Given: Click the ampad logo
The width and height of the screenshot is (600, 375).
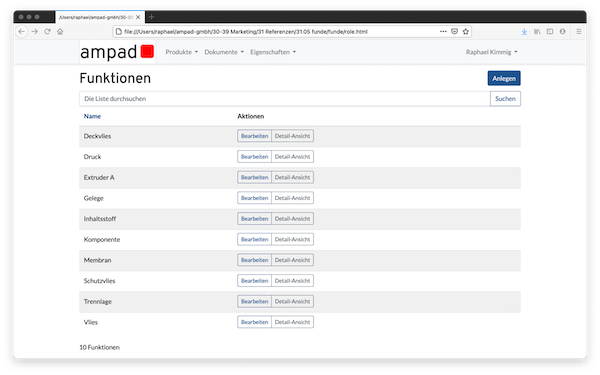Looking at the screenshot, I should click(x=117, y=52).
